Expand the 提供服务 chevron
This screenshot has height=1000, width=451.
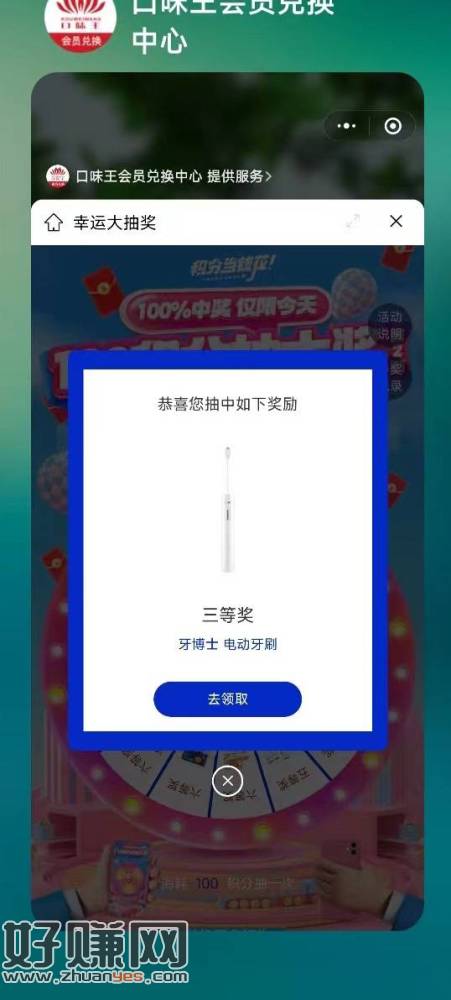(x=269, y=177)
